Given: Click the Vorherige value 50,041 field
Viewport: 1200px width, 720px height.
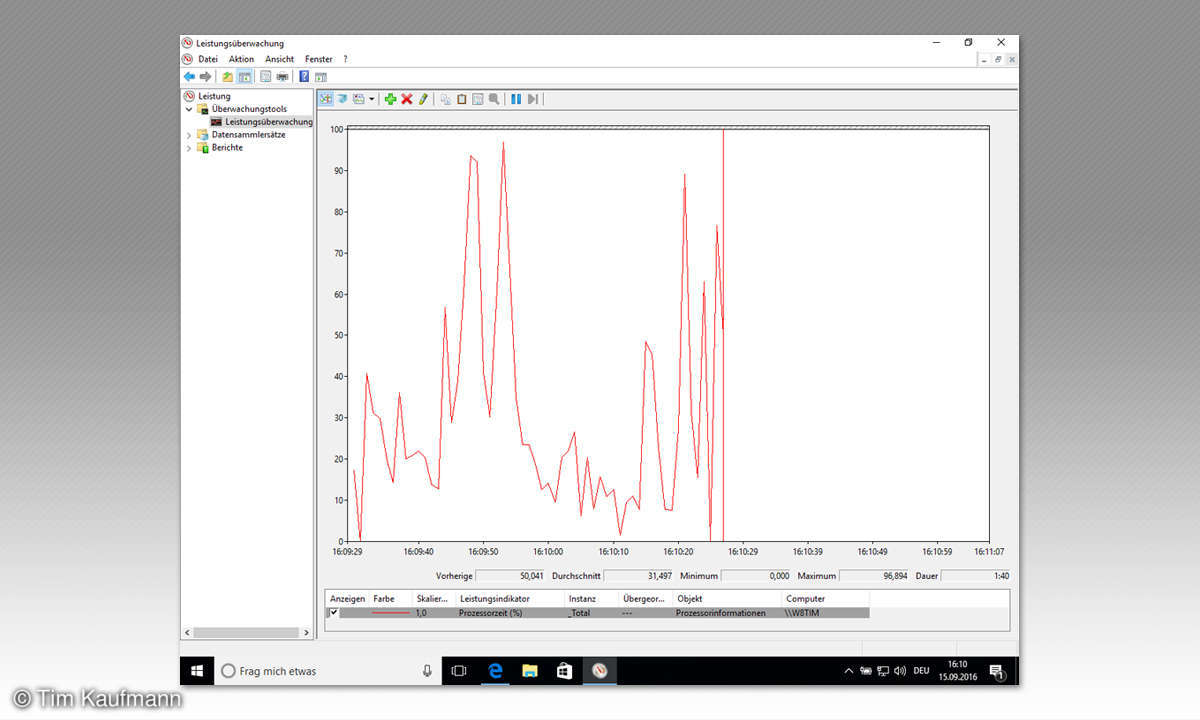Looking at the screenshot, I should (511, 576).
